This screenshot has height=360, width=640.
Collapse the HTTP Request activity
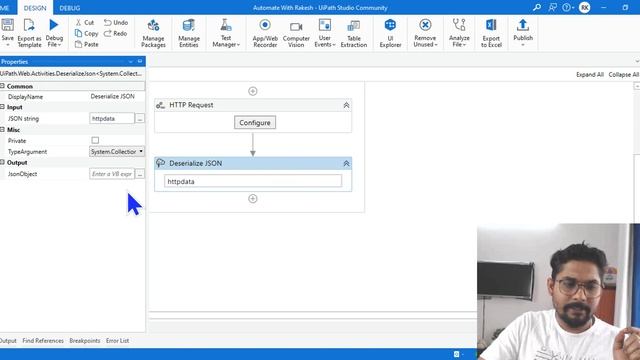[346, 105]
